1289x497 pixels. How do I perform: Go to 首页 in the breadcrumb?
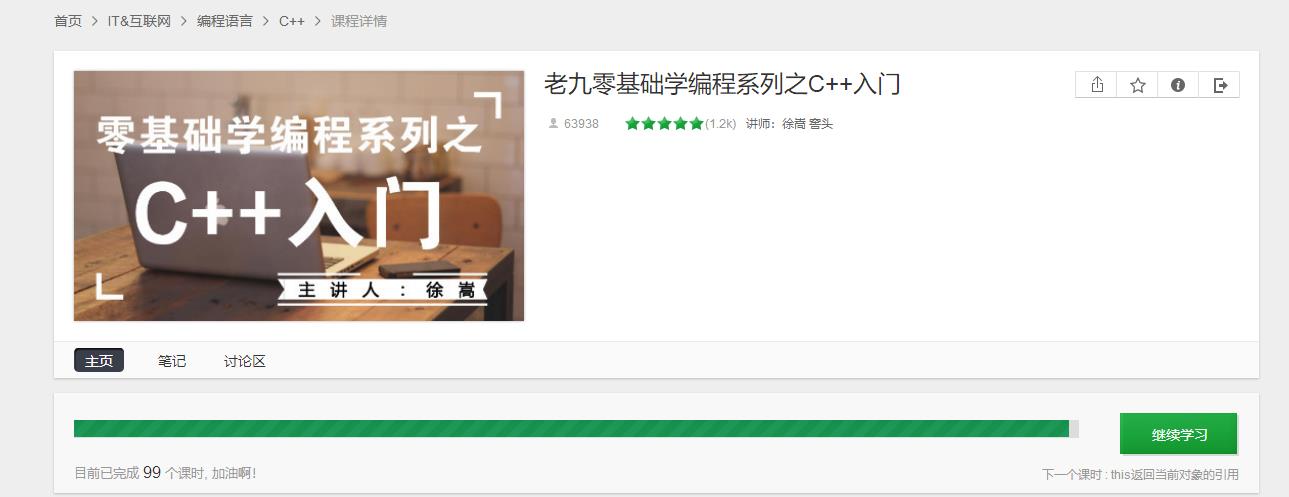tap(68, 21)
